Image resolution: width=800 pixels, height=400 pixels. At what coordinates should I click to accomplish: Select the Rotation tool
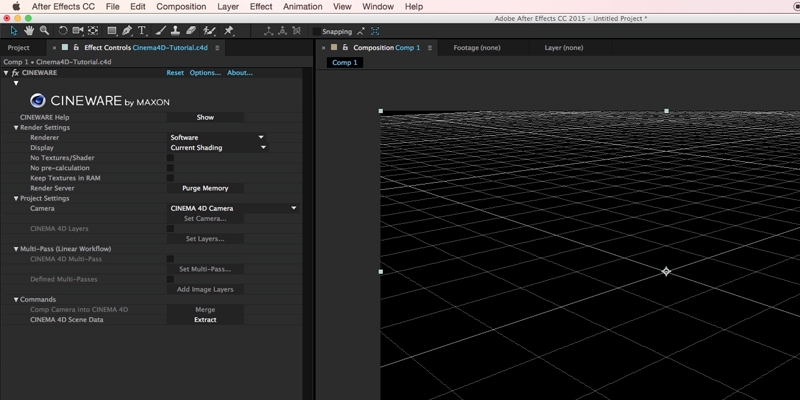(x=63, y=31)
